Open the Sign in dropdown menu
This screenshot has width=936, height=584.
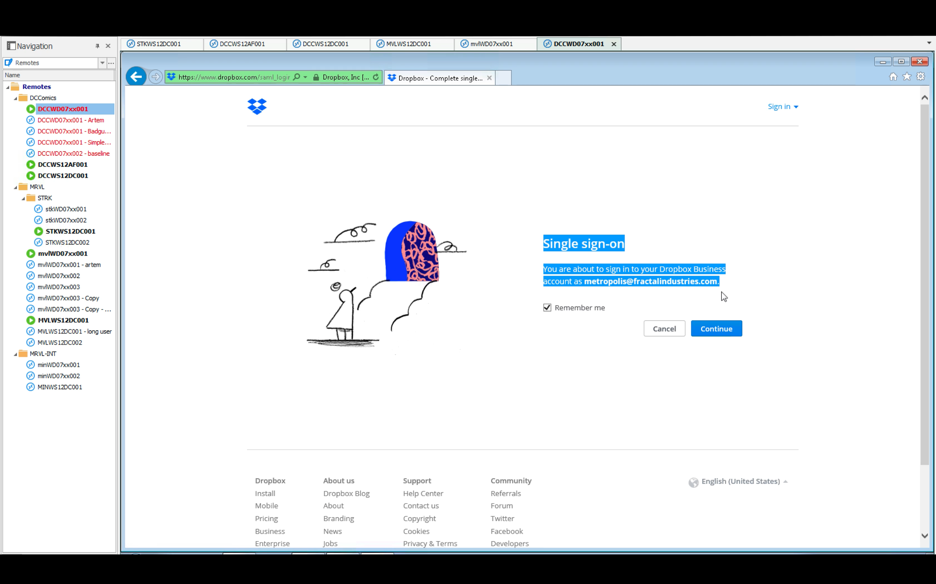tap(783, 106)
